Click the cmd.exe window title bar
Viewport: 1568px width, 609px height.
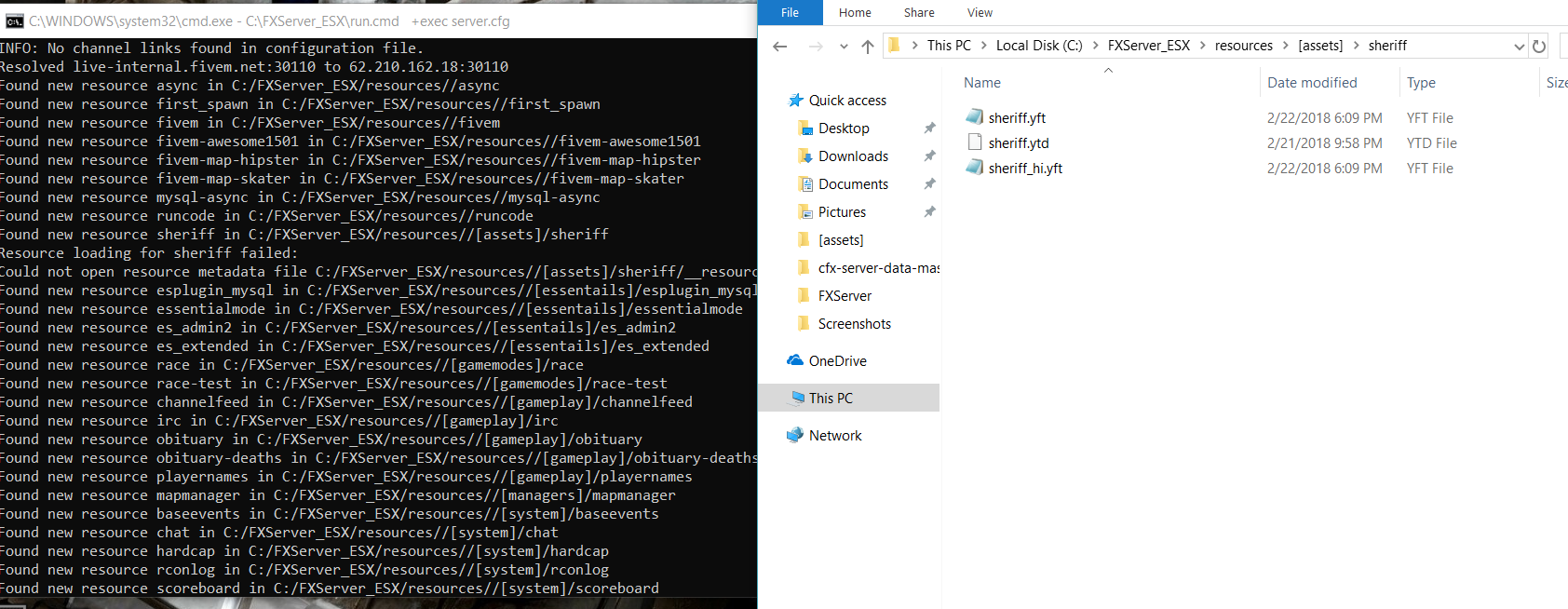click(378, 20)
